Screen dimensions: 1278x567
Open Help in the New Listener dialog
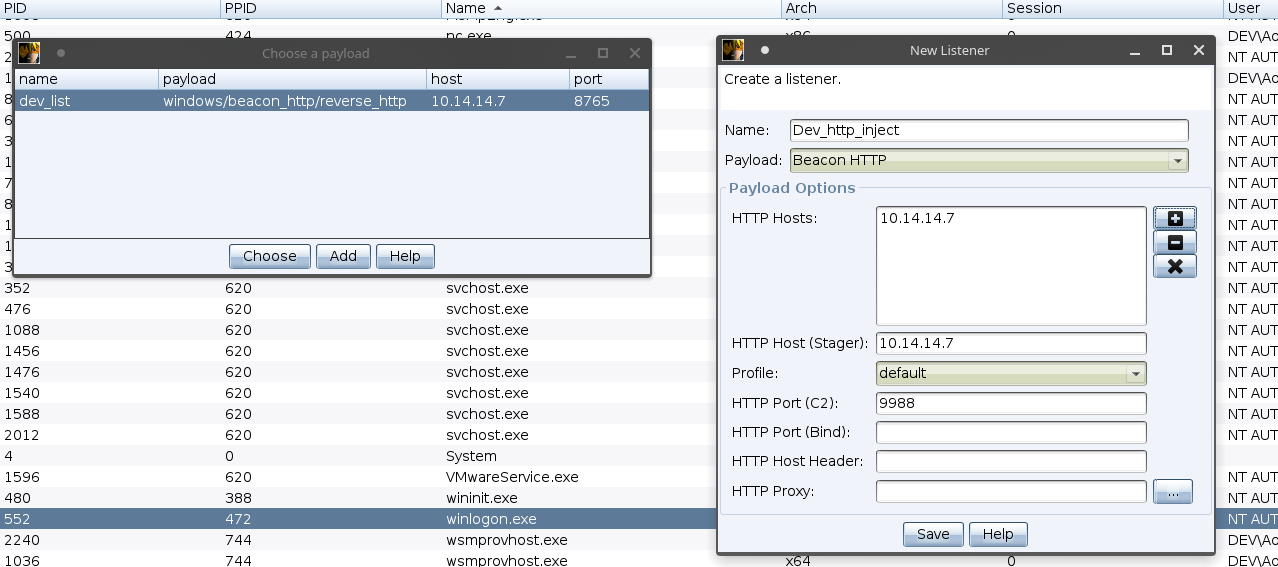(997, 534)
